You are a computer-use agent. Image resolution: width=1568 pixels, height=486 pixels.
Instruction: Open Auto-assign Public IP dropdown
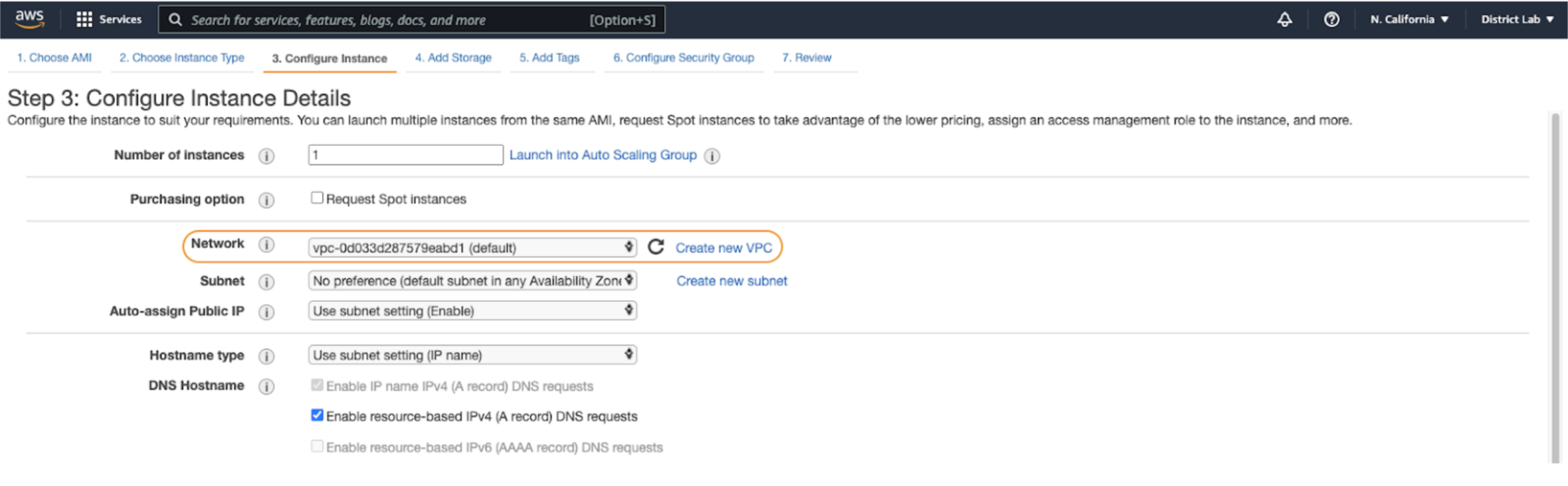472,310
